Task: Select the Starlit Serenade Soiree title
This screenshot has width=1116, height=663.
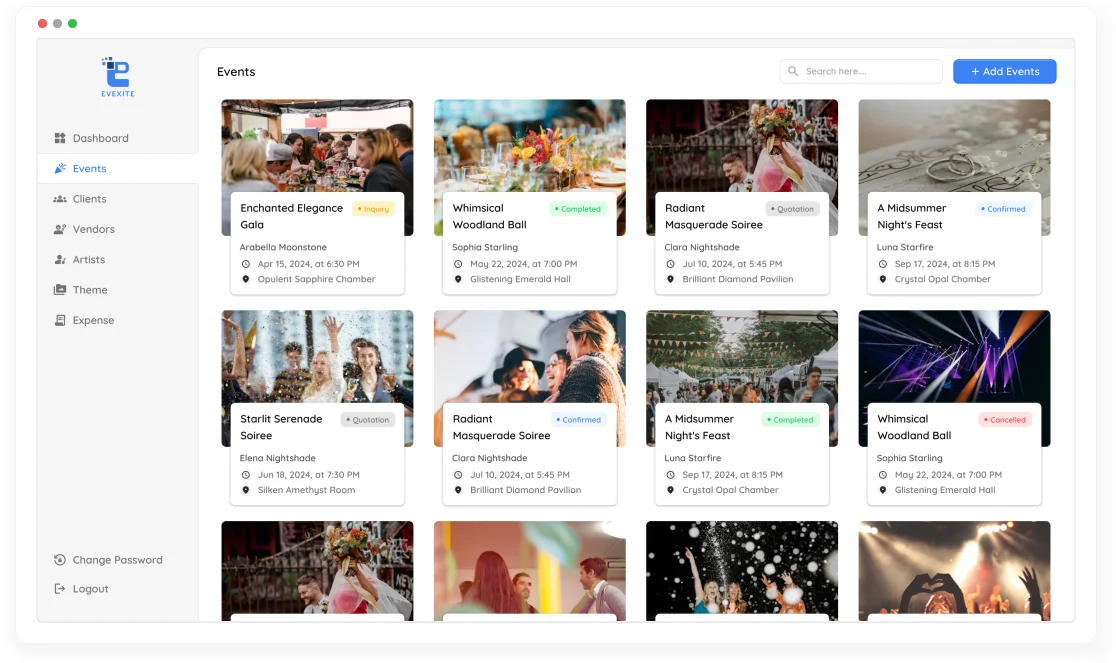Action: [x=281, y=427]
